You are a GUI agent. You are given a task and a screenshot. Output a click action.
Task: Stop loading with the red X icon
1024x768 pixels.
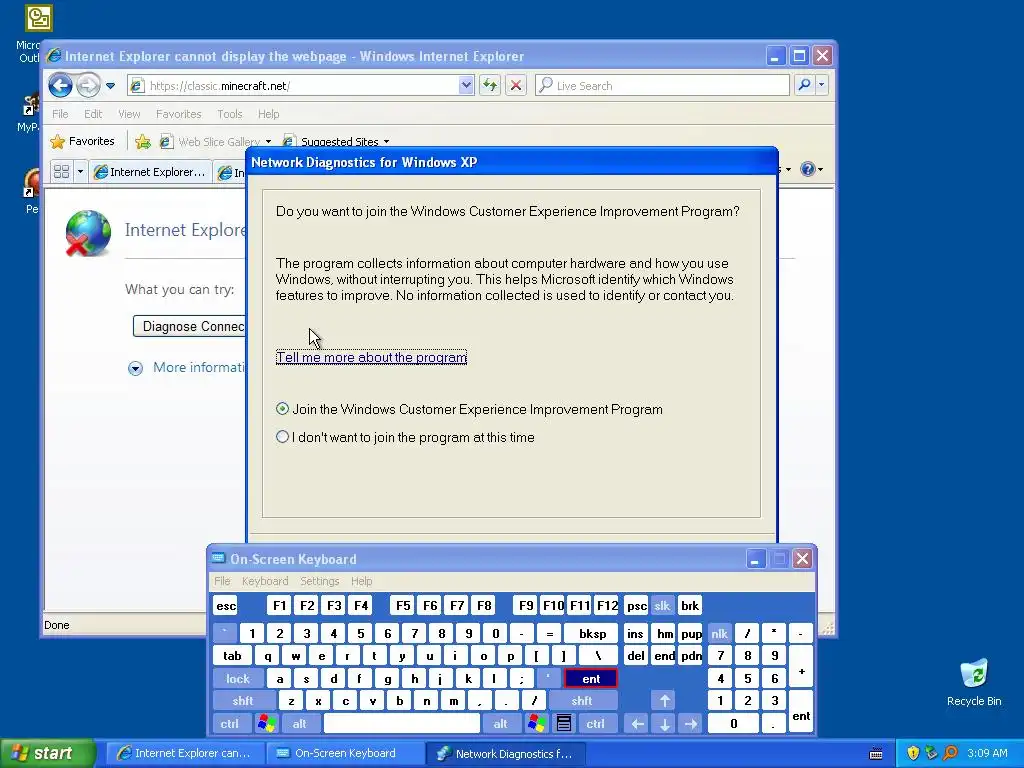tap(516, 86)
